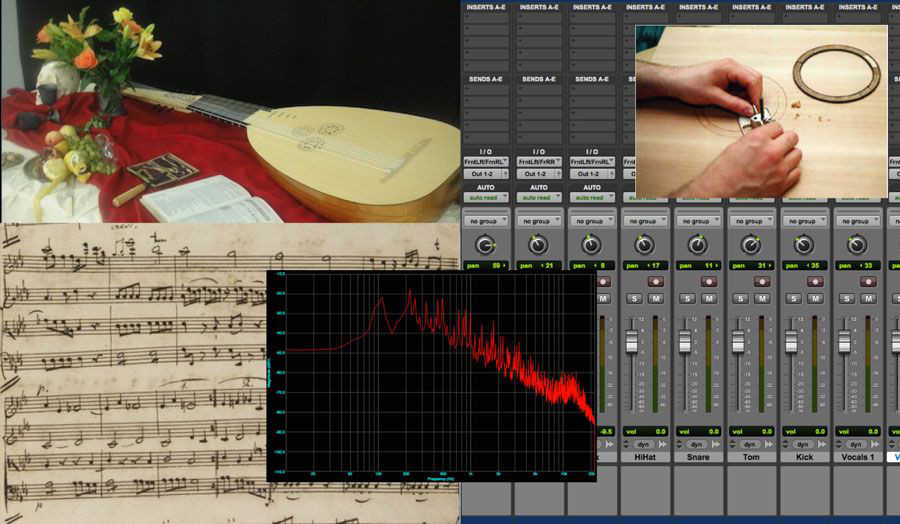This screenshot has width=900, height=524.
Task: Solo the Kick track
Action: click(794, 299)
